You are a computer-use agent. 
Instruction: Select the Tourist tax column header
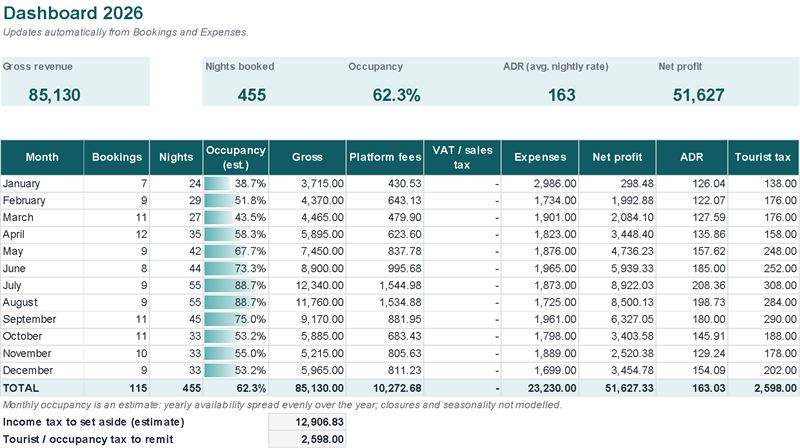pyautogui.click(x=763, y=158)
